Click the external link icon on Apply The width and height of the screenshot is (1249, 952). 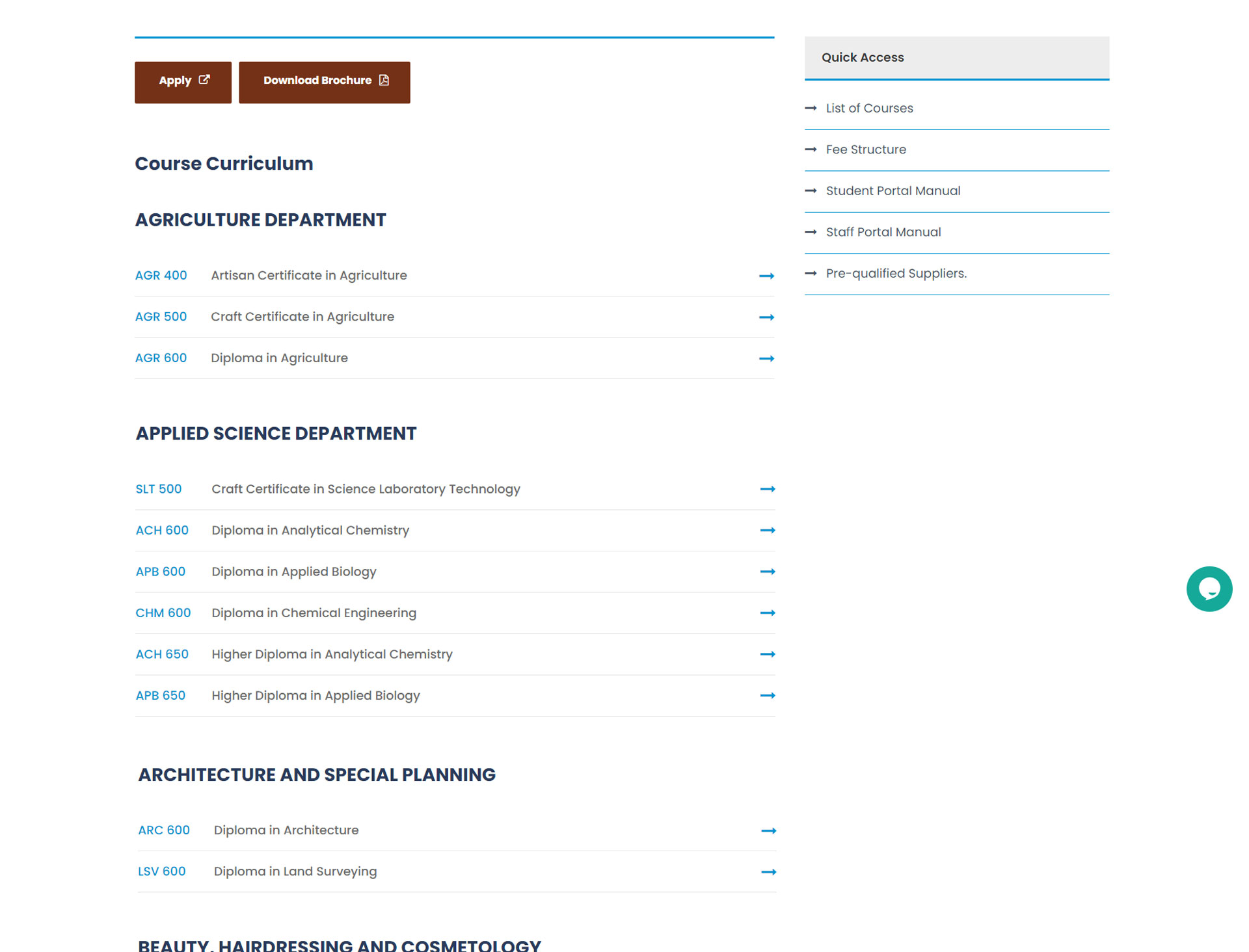(x=204, y=79)
